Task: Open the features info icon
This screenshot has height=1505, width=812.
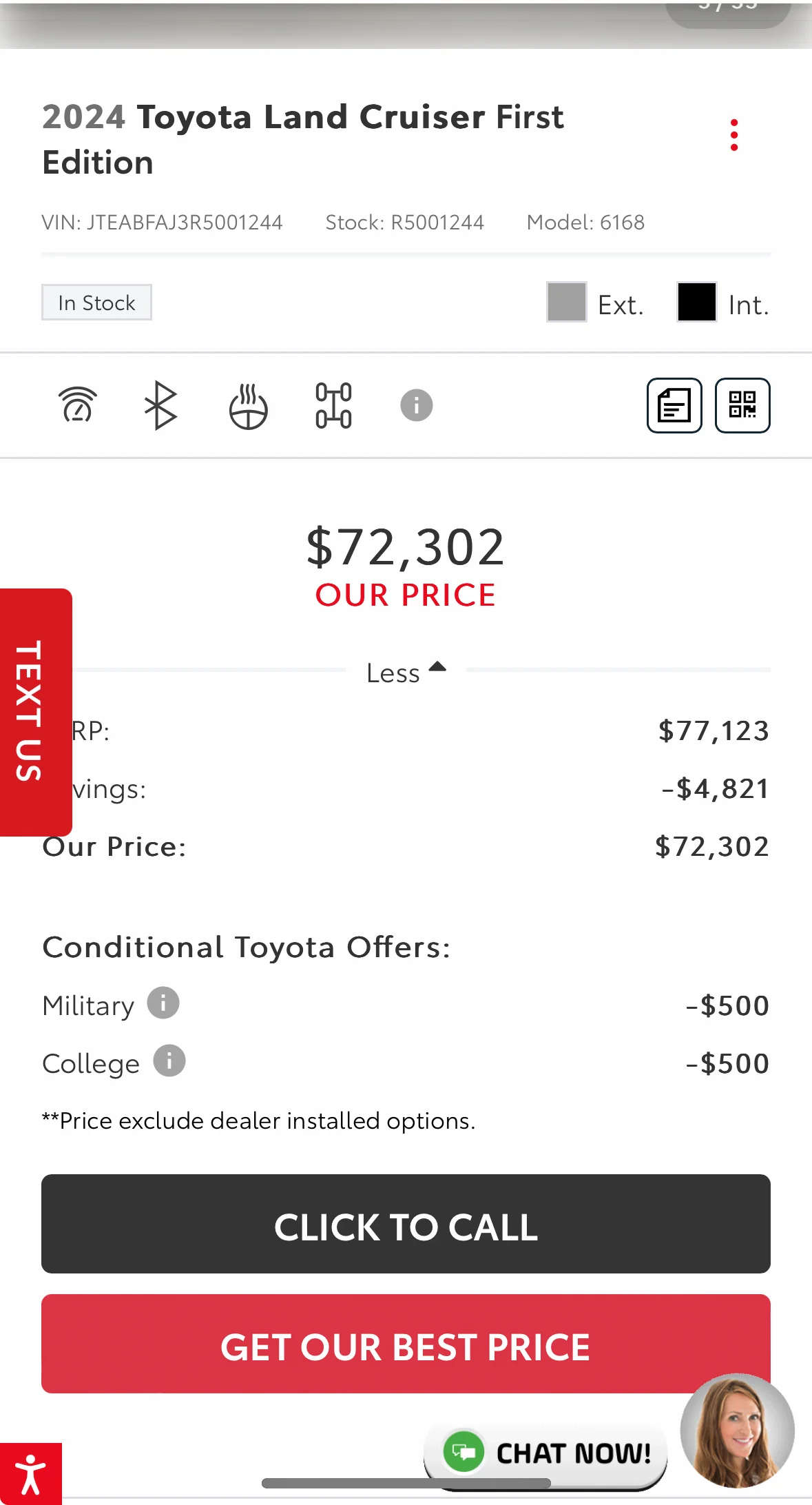Action: coord(417,405)
